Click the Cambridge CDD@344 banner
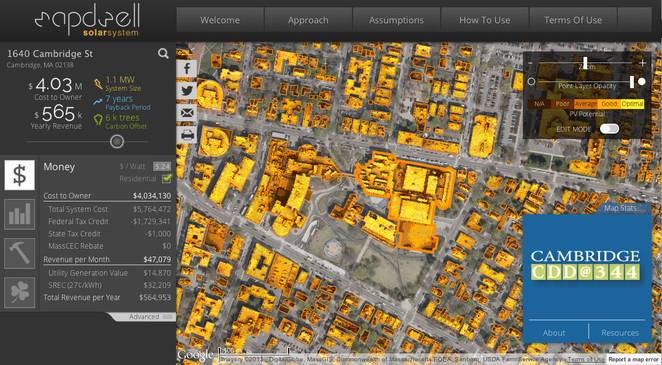Image resolution: width=662 pixels, height=365 pixels. [587, 266]
